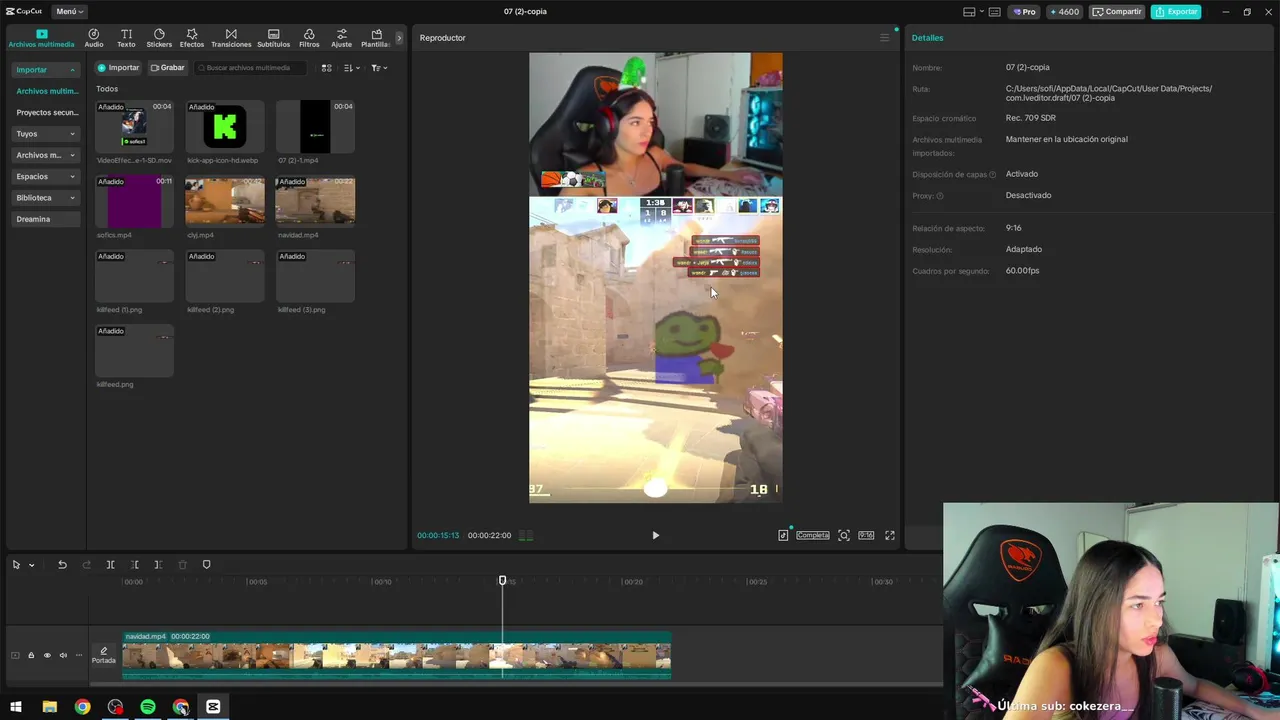Select 07 (2)-1.mp4 thumbnail

[315, 127]
